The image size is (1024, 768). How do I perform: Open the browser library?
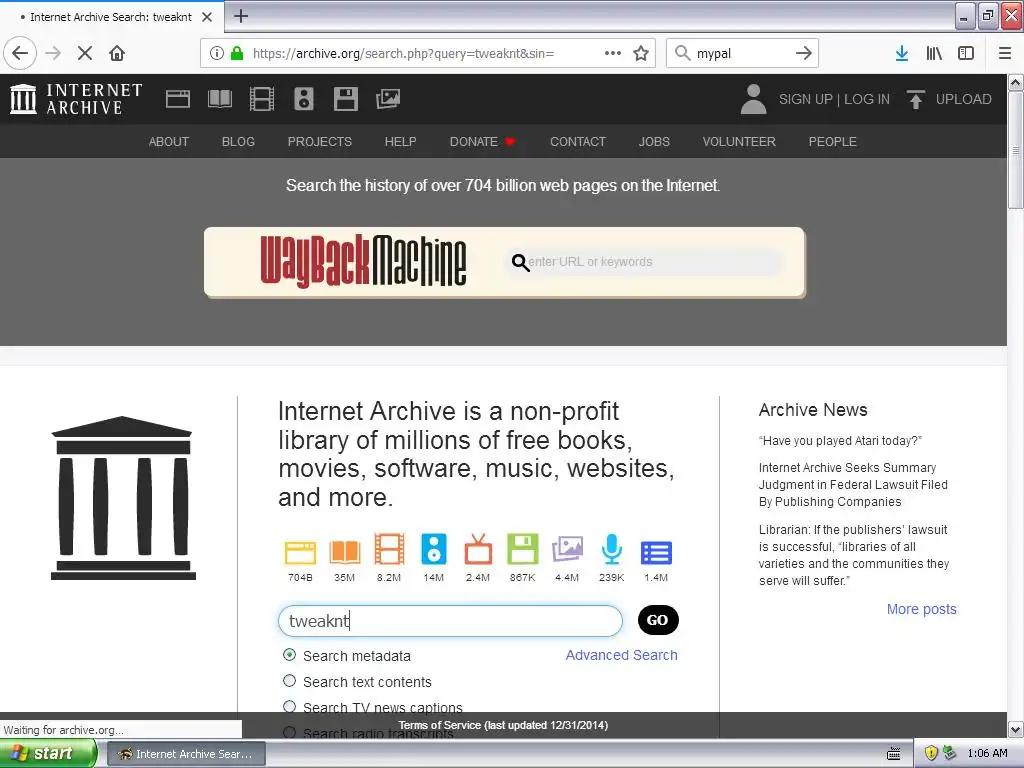pos(934,53)
